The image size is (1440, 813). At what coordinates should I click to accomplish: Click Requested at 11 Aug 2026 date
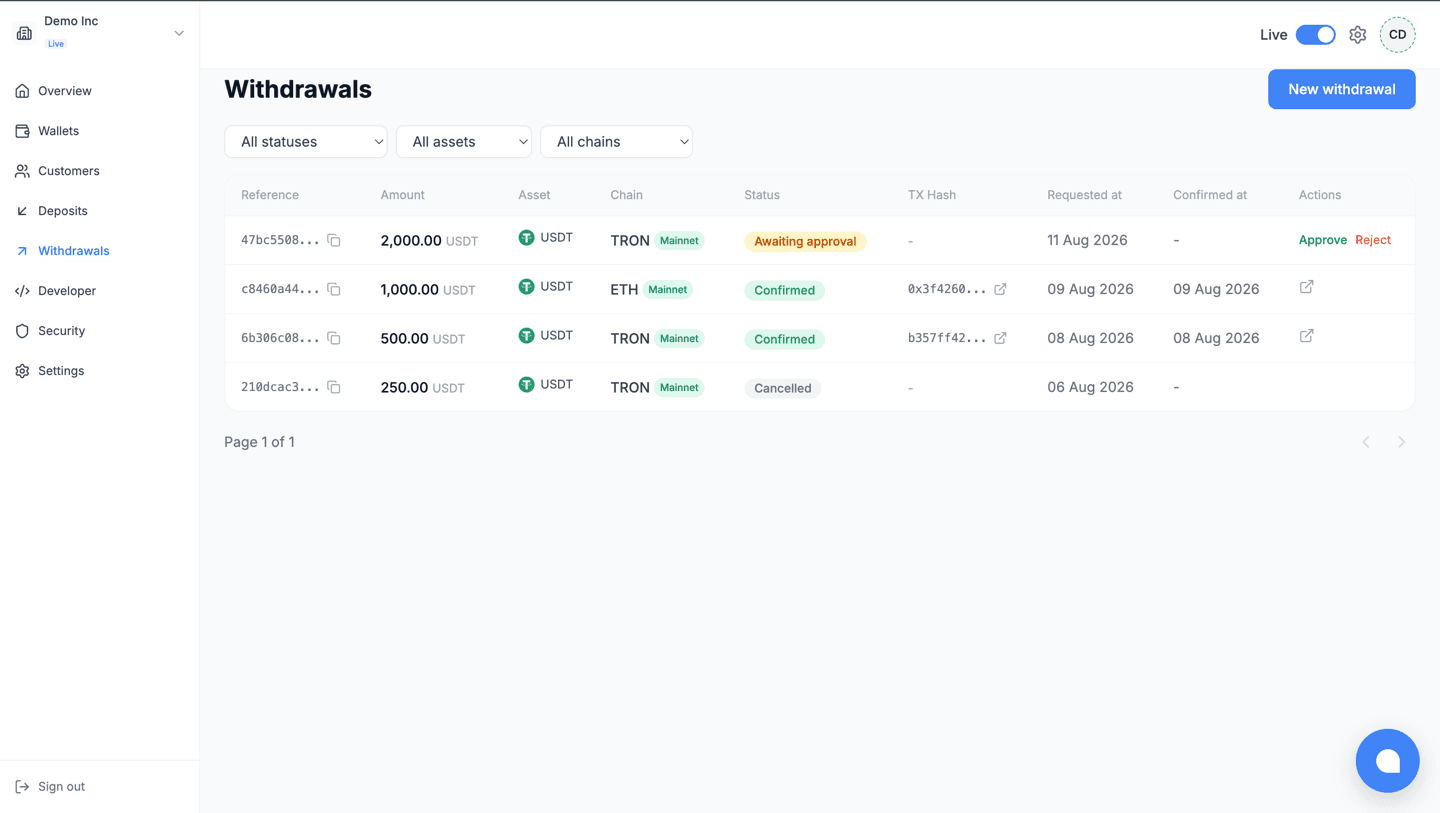(1087, 240)
